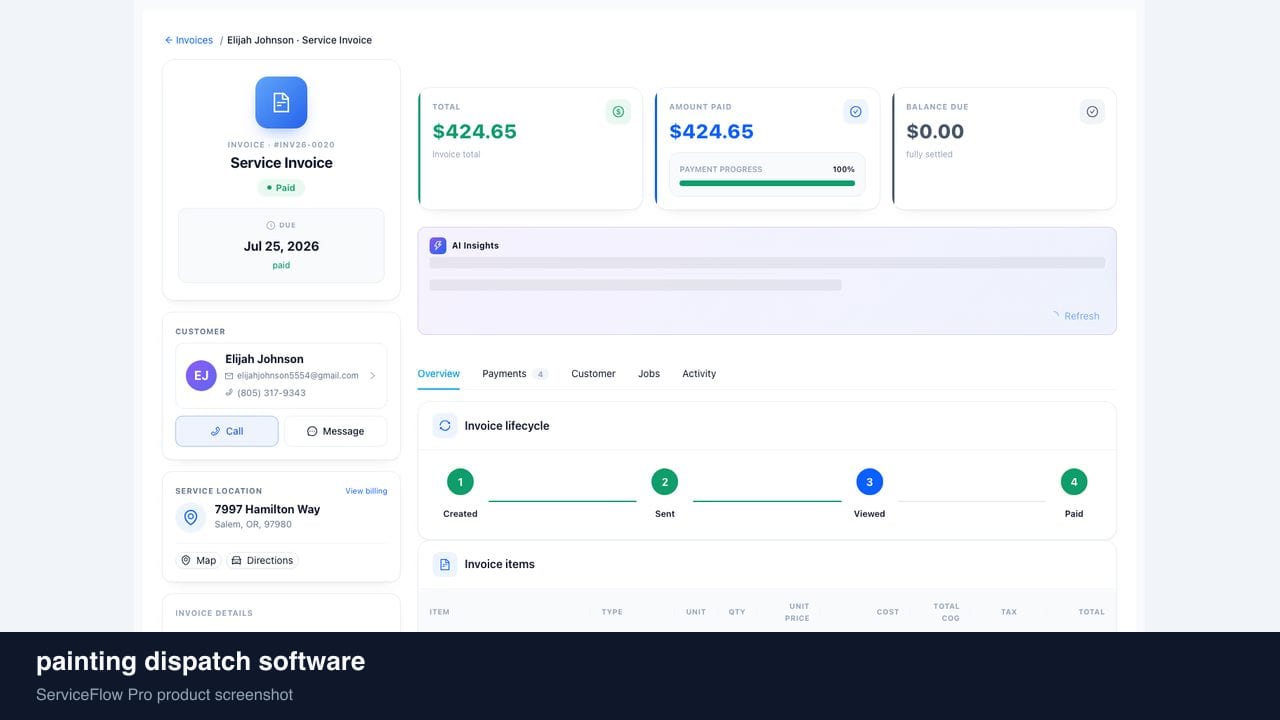The width and height of the screenshot is (1280, 720).
Task: Switch to the Jobs tab
Action: click(x=649, y=374)
